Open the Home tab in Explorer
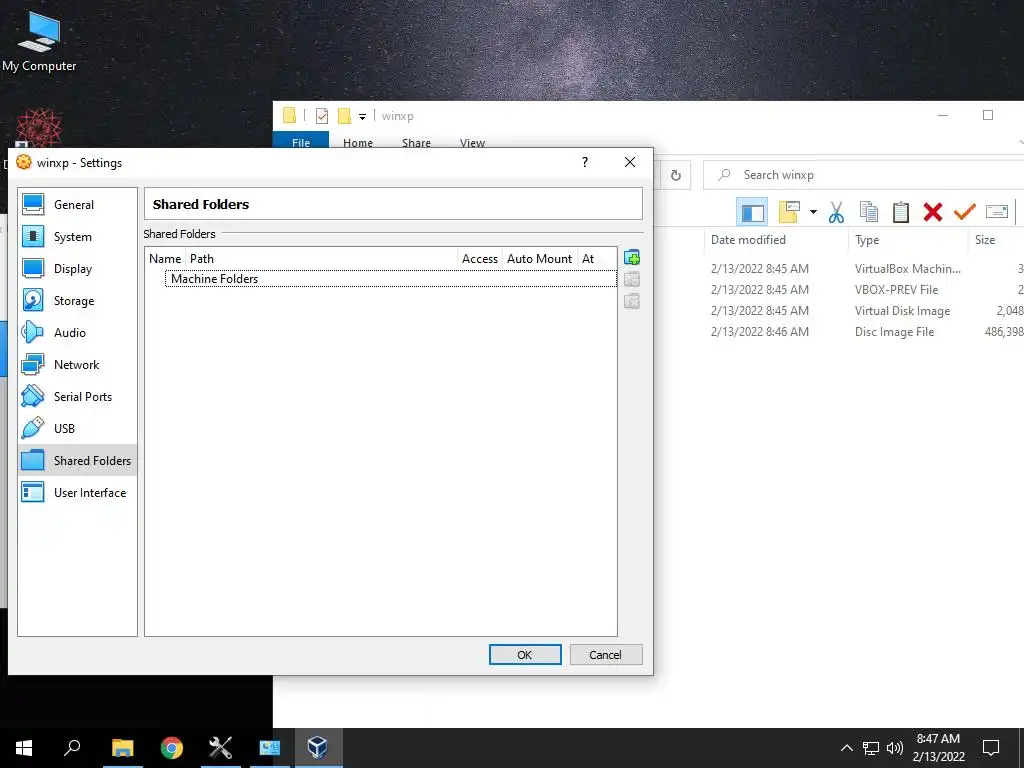 pyautogui.click(x=358, y=142)
